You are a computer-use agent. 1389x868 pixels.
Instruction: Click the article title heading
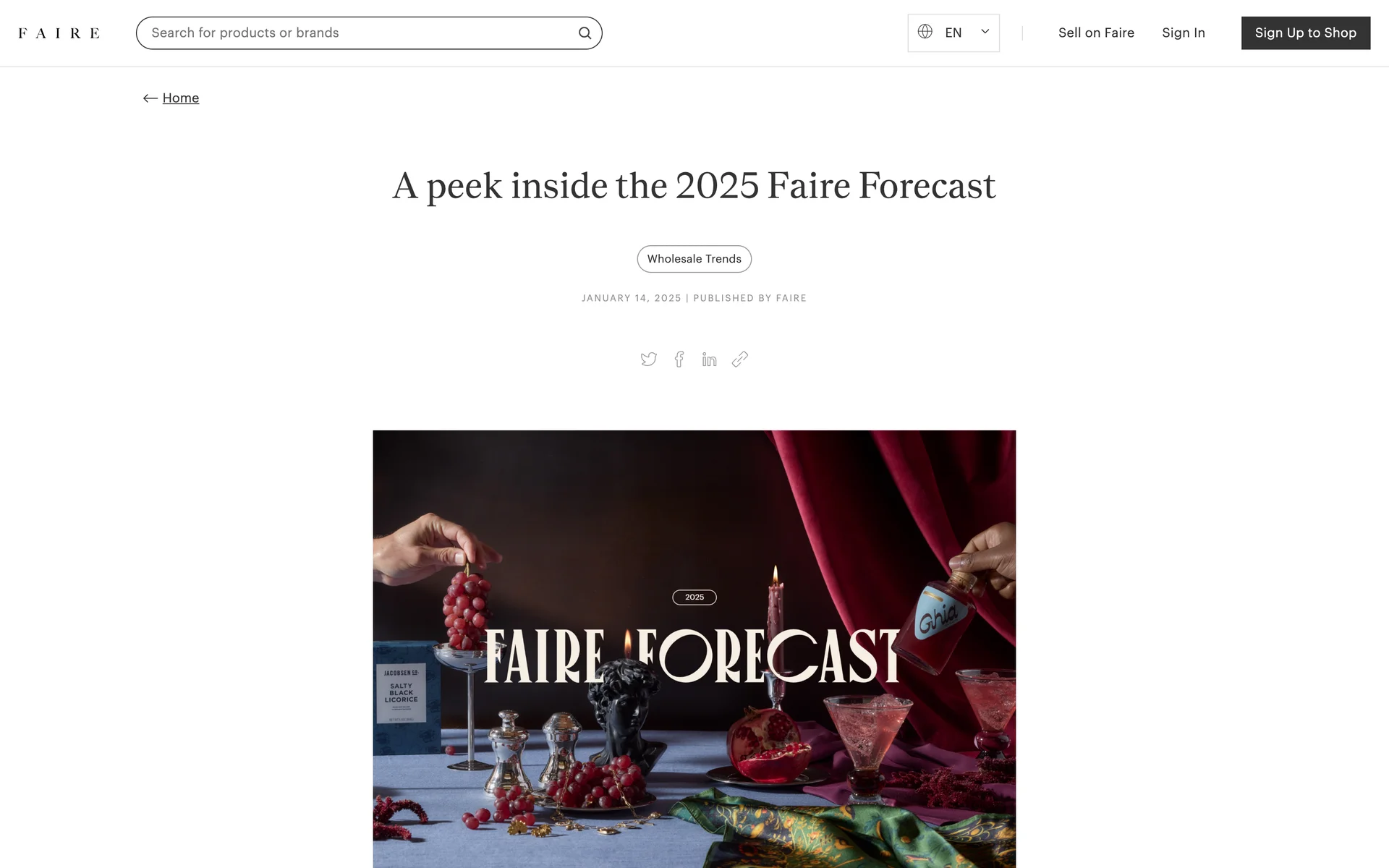(x=694, y=186)
